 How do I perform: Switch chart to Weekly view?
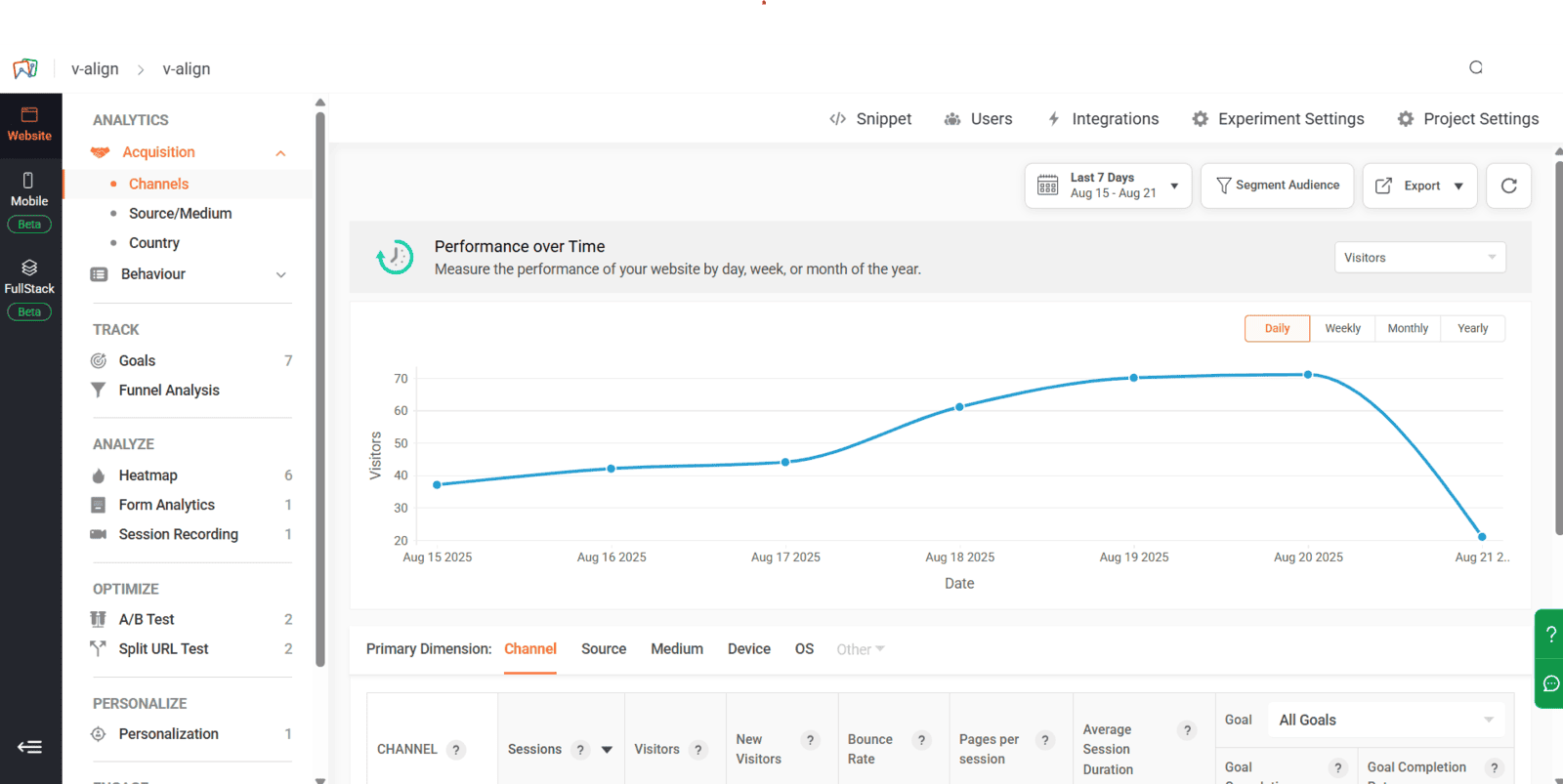(1342, 328)
